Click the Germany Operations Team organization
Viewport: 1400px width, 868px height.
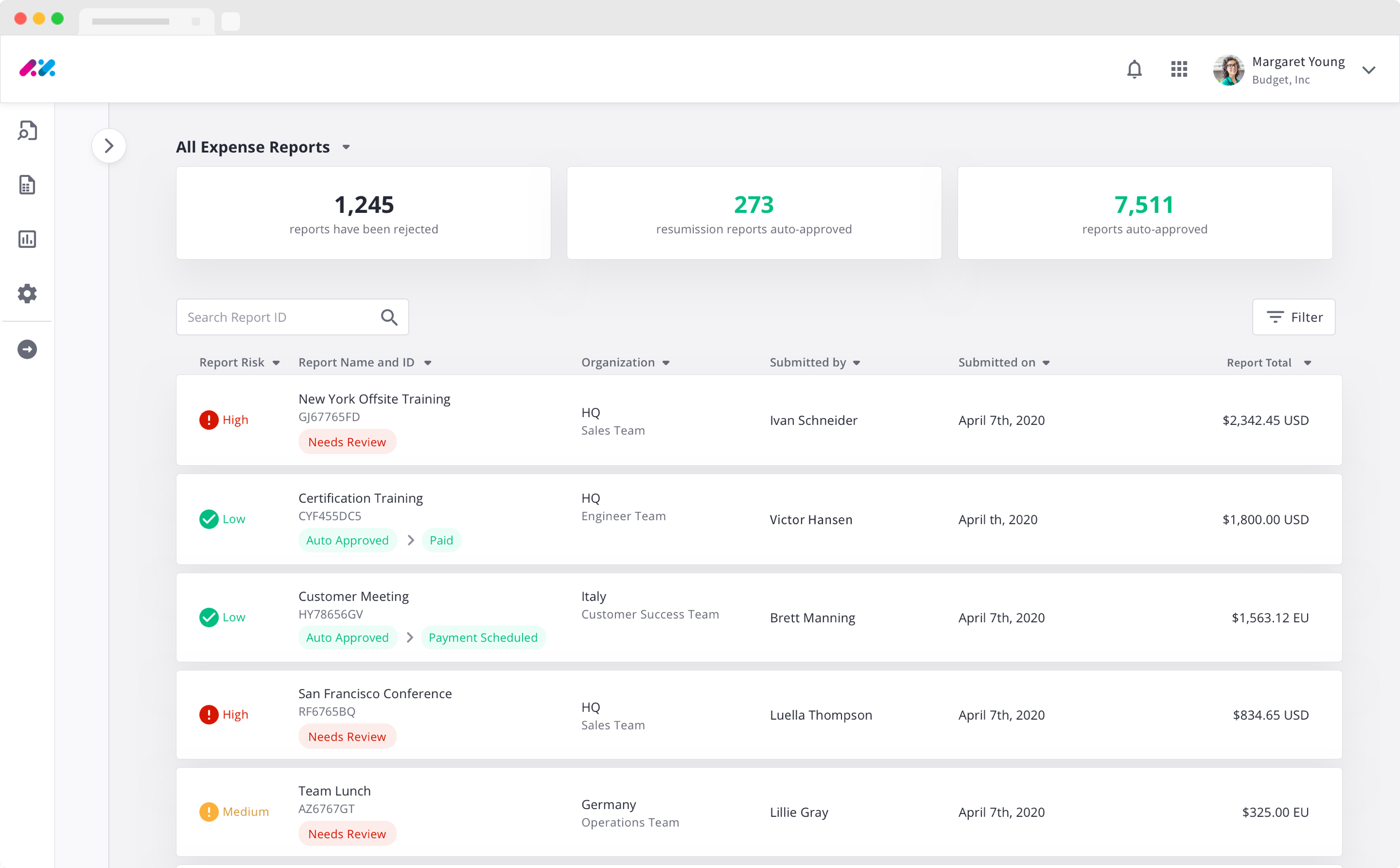630,814
